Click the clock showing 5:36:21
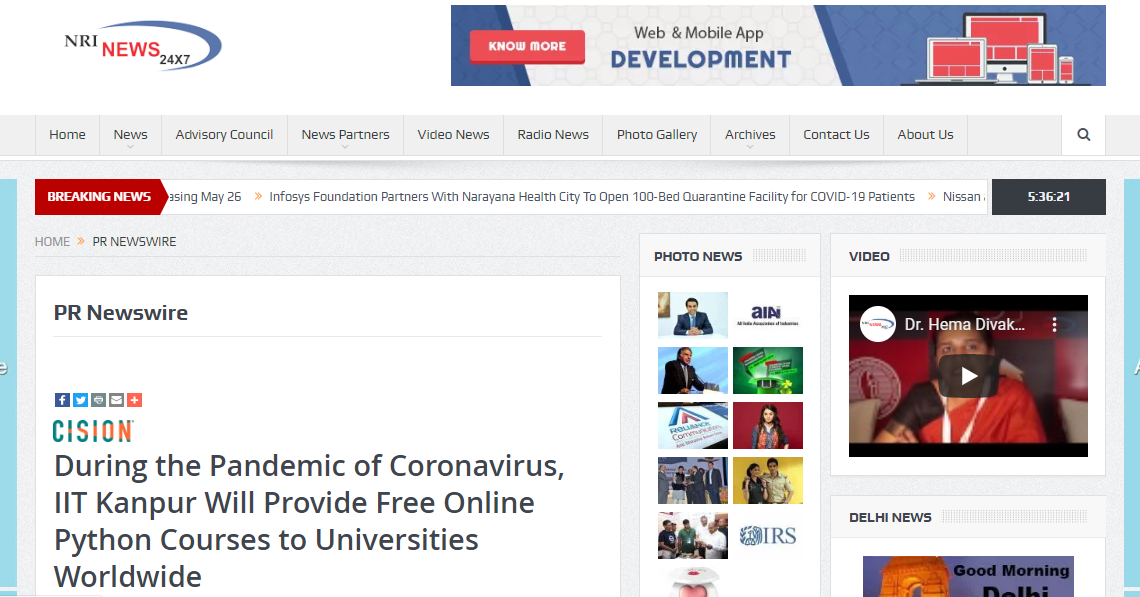Screen dimensions: 1140x597 tap(1048, 196)
